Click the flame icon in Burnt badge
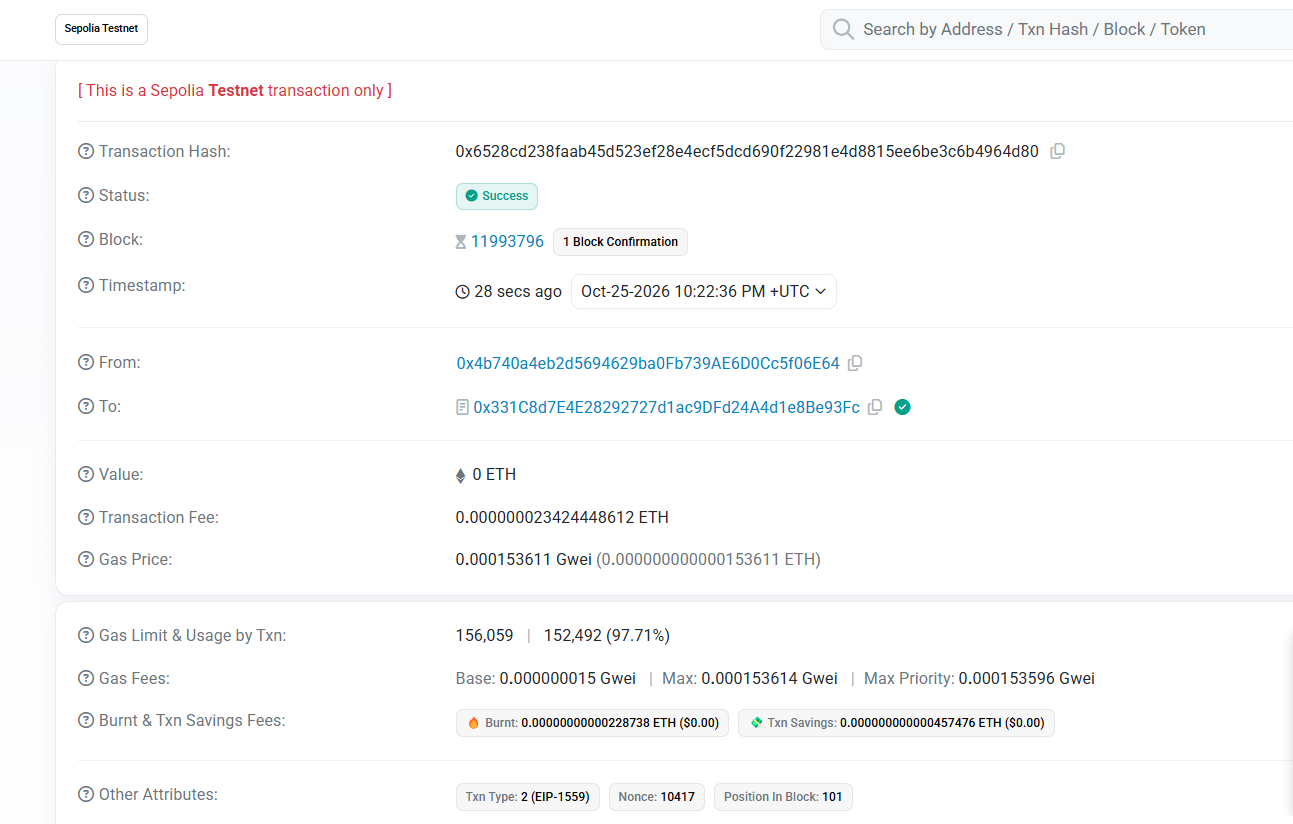Screen dimensions: 1293x824 click(x=473, y=723)
